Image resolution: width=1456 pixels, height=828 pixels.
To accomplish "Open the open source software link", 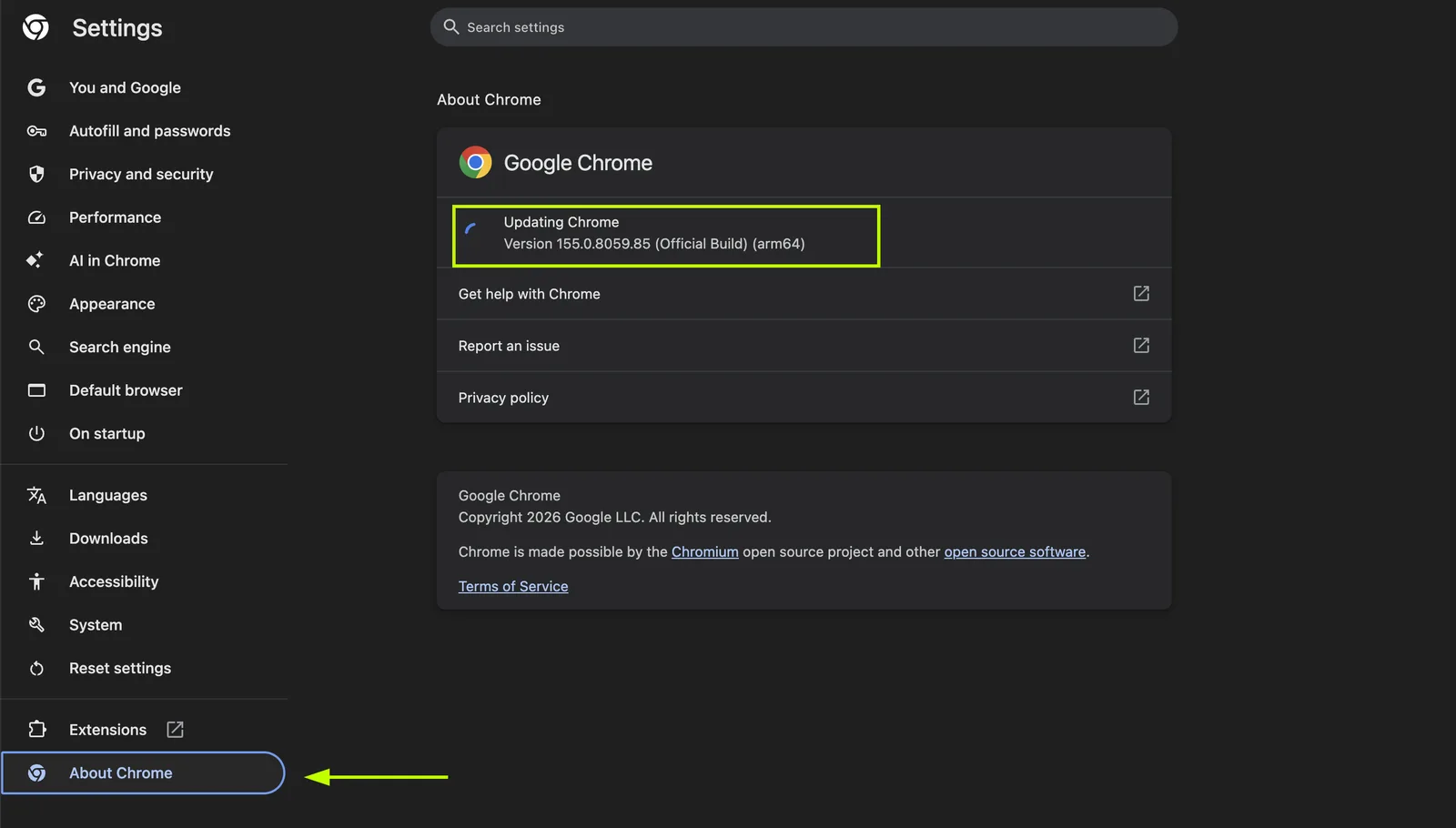I will [x=1015, y=551].
